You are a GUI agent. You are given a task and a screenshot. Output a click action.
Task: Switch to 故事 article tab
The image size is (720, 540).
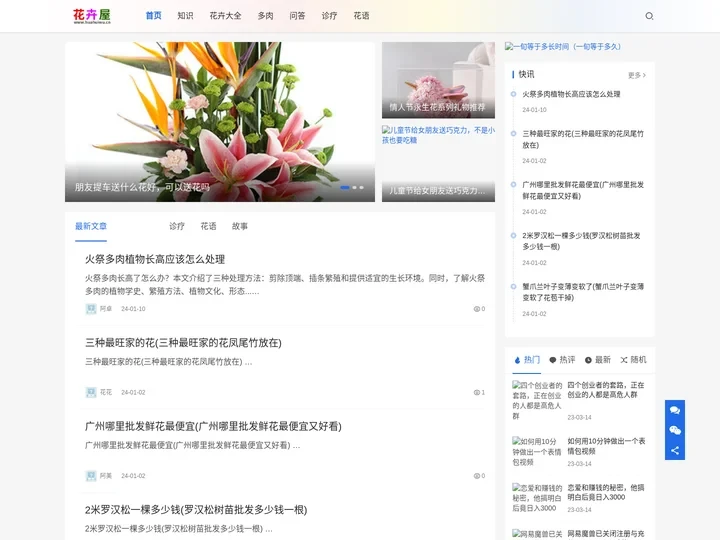pyautogui.click(x=240, y=226)
